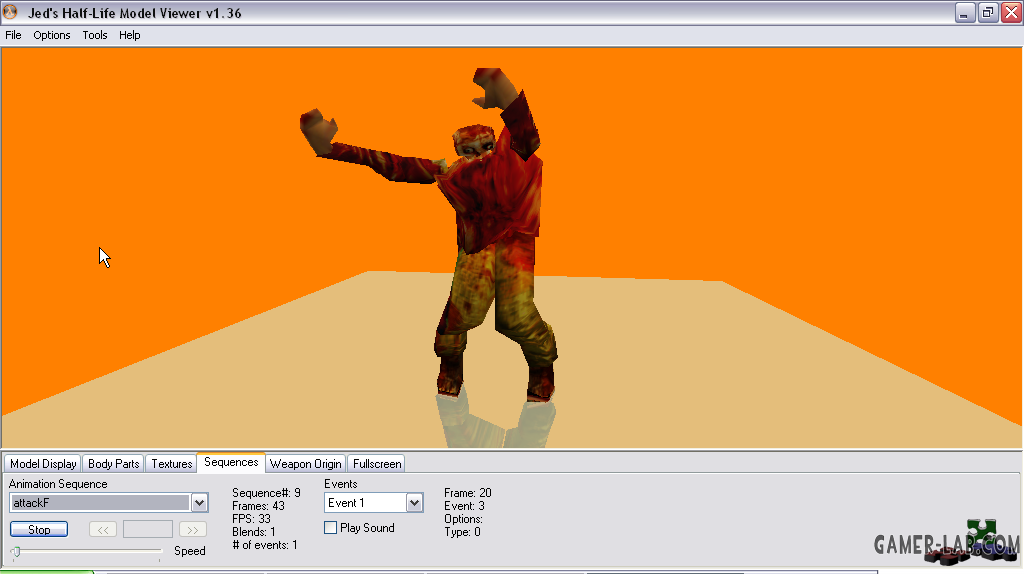This screenshot has width=1024, height=574.
Task: Open the Fullscreen tab
Action: [377, 464]
